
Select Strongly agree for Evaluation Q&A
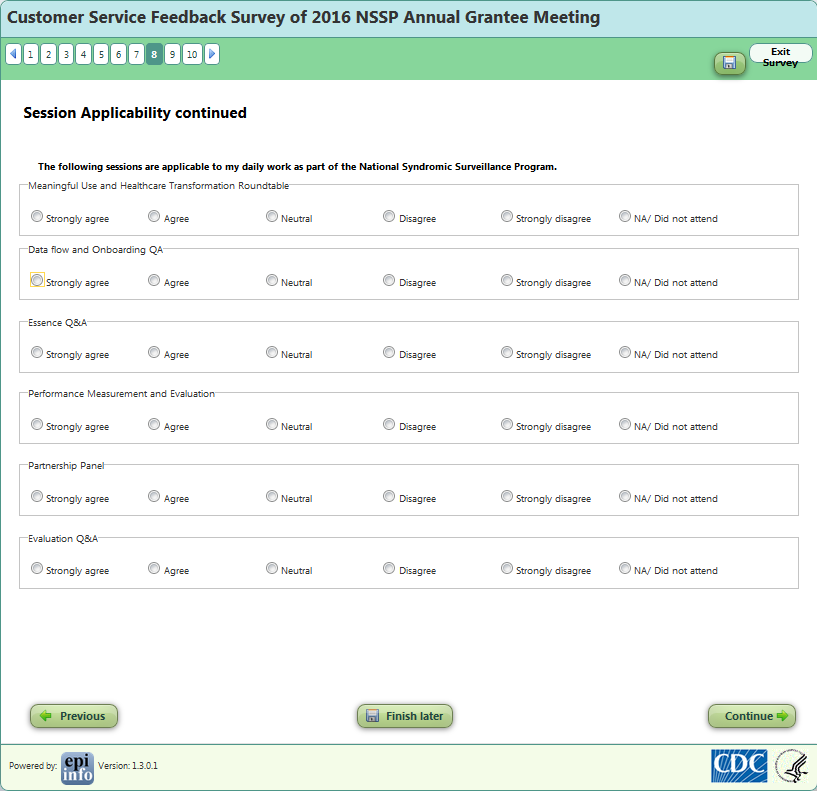pos(36,567)
